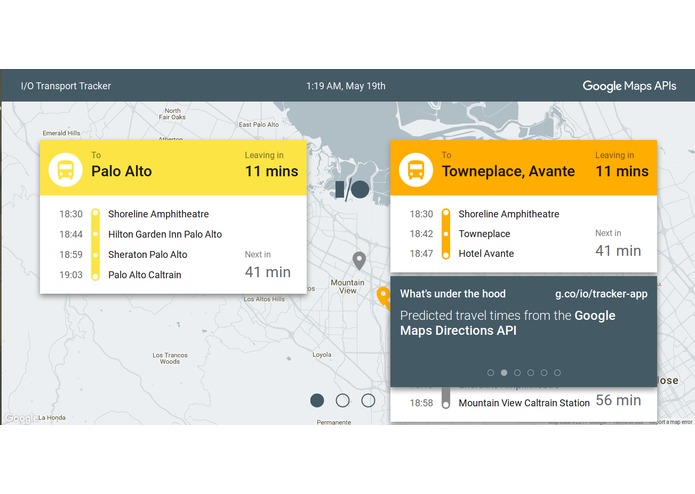The width and height of the screenshot is (695, 494).
Task: Click the Towneplace stop at 18:42
Action: click(484, 234)
